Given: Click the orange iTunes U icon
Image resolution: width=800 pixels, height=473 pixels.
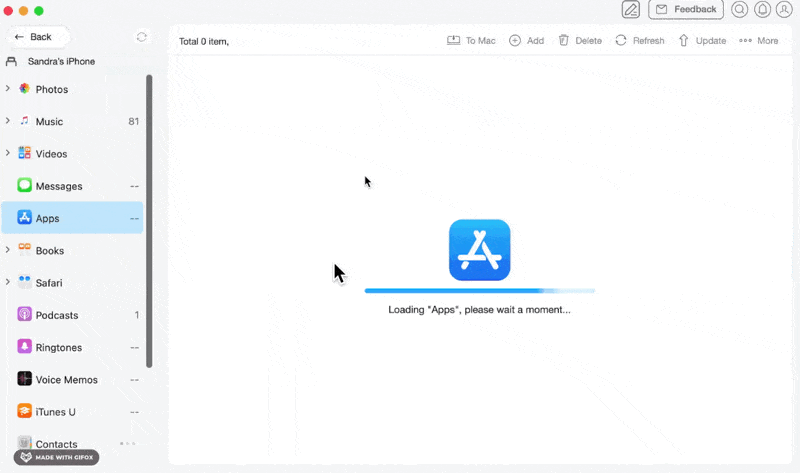Looking at the screenshot, I should click(x=24, y=411).
